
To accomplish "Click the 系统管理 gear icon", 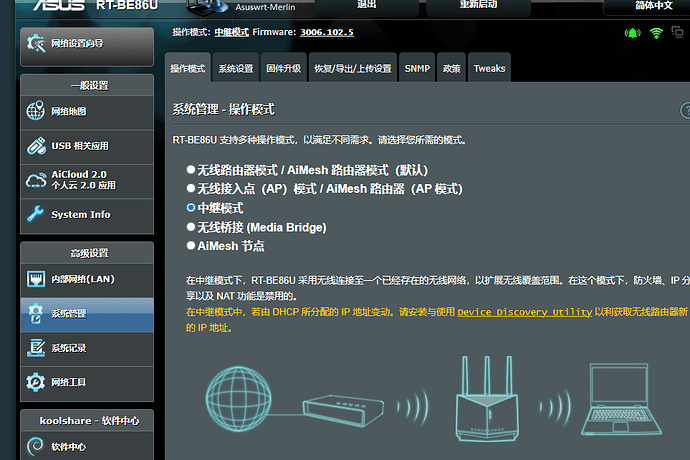I will click(x=36, y=313).
